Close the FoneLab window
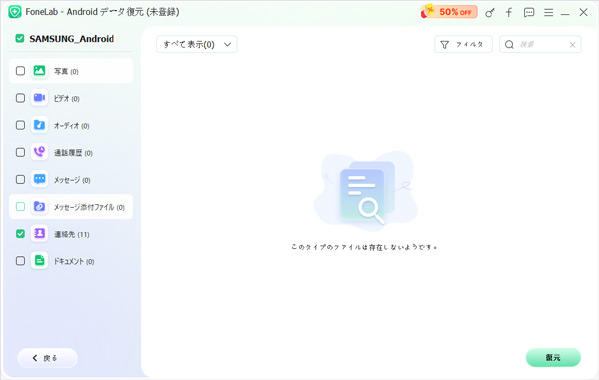 coord(583,12)
